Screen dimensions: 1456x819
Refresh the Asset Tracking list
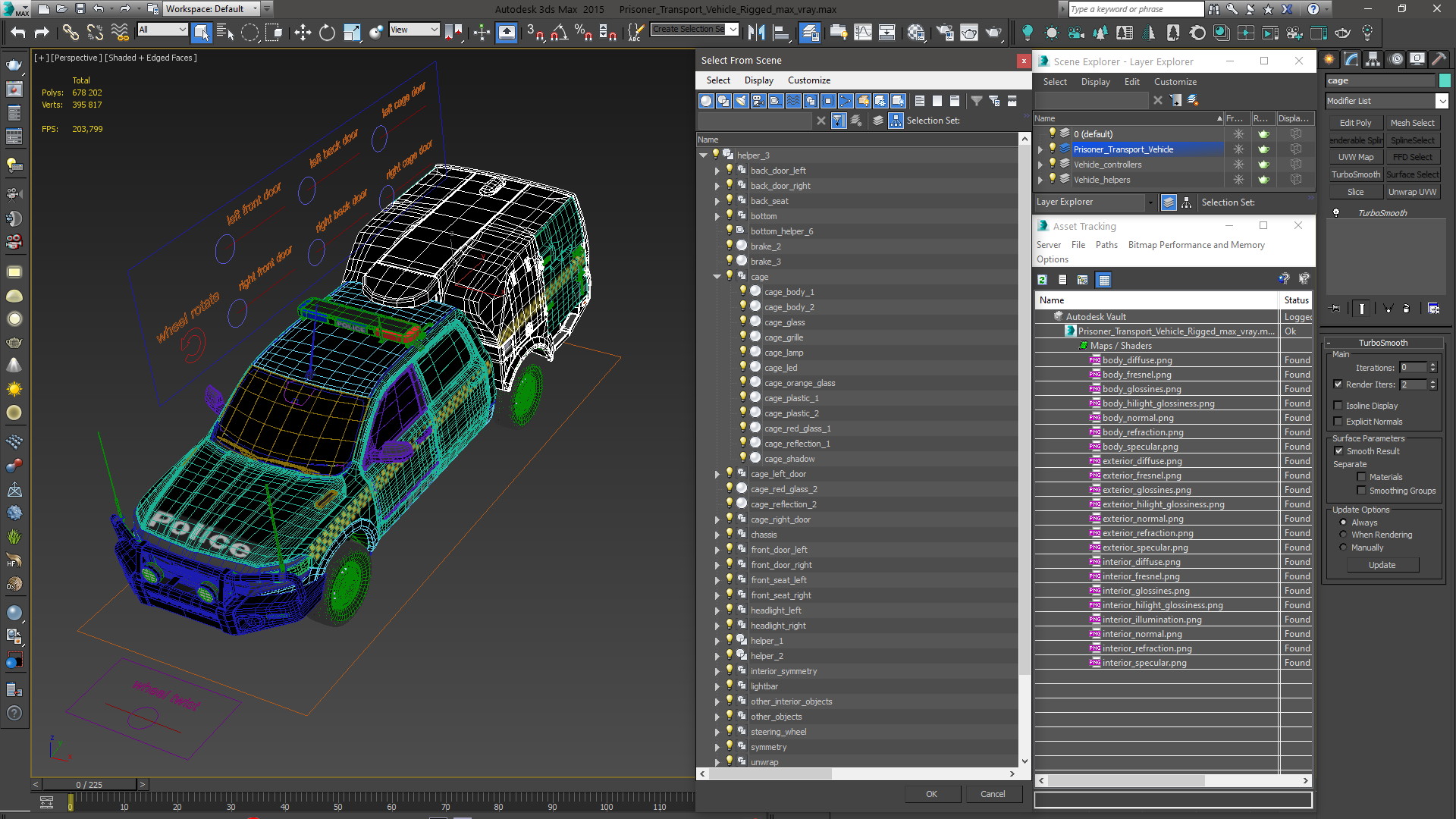point(1043,280)
